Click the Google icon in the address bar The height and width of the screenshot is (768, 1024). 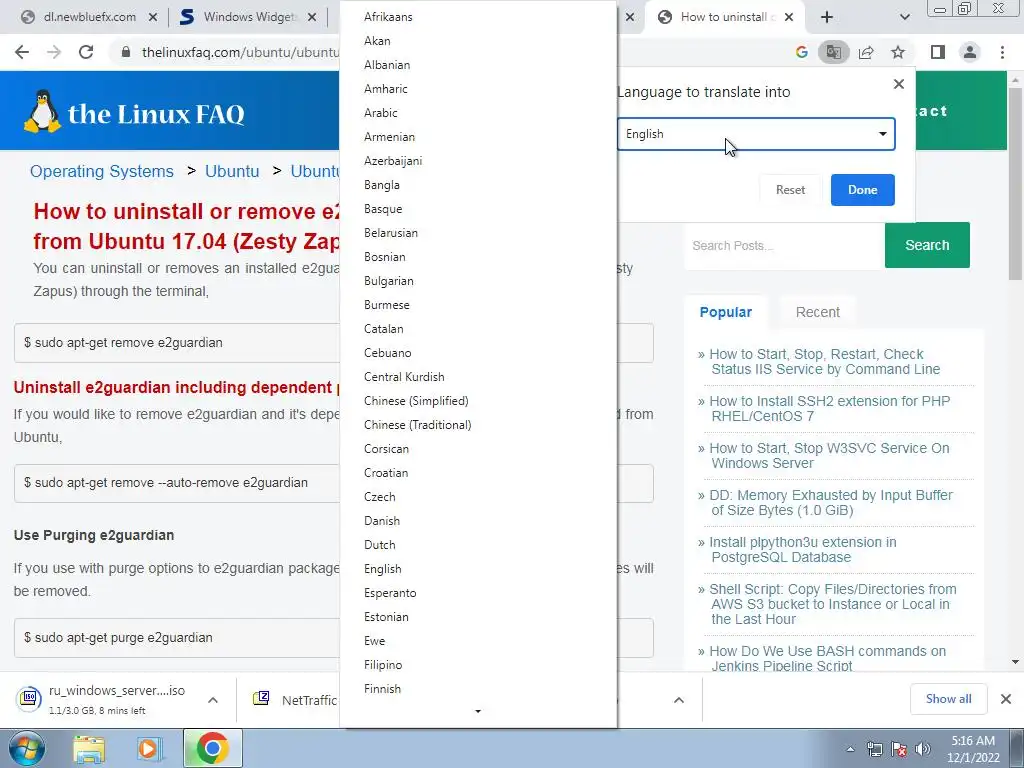pos(802,52)
